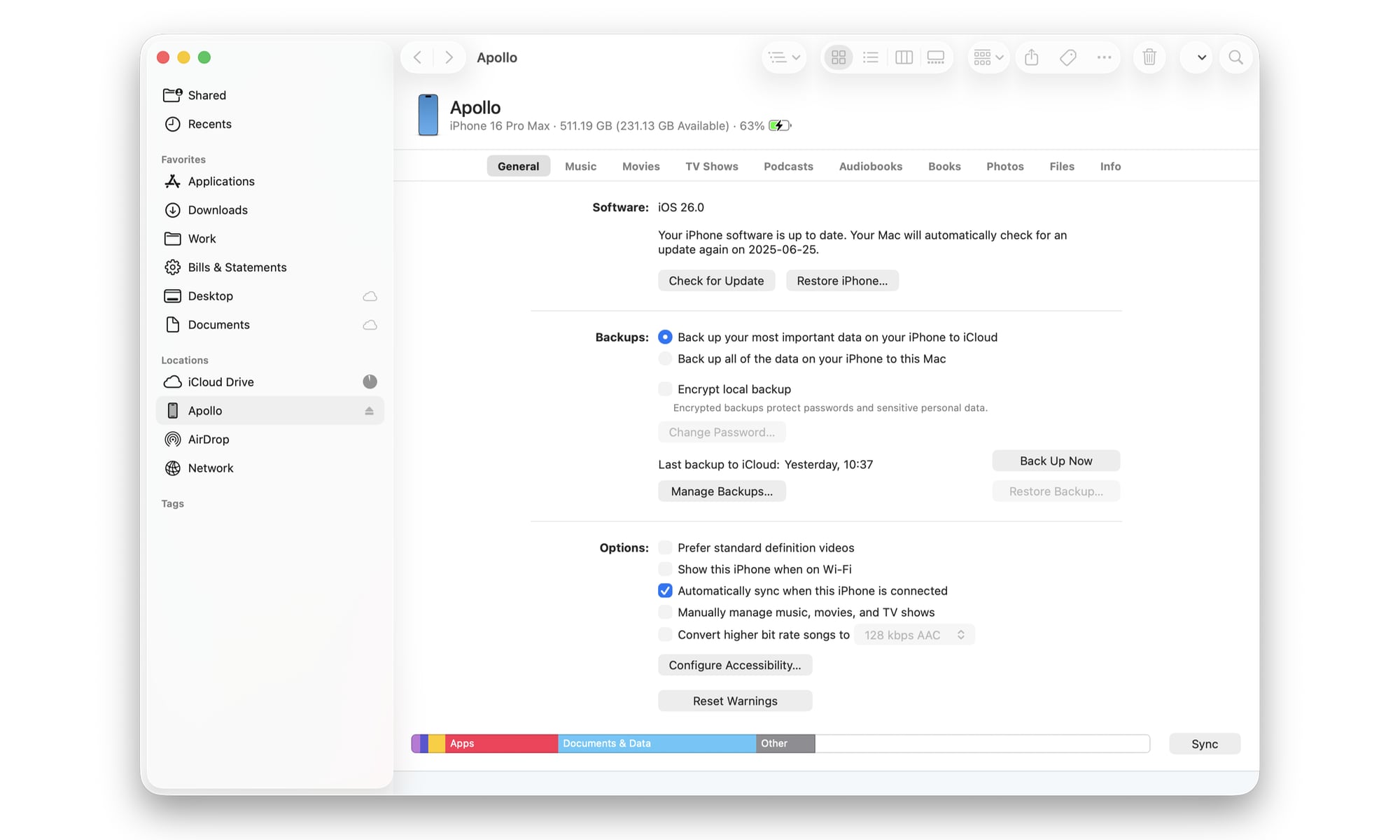Image resolution: width=1400 pixels, height=840 pixels.
Task: Open the sort options list dropdown
Action: tap(784, 57)
